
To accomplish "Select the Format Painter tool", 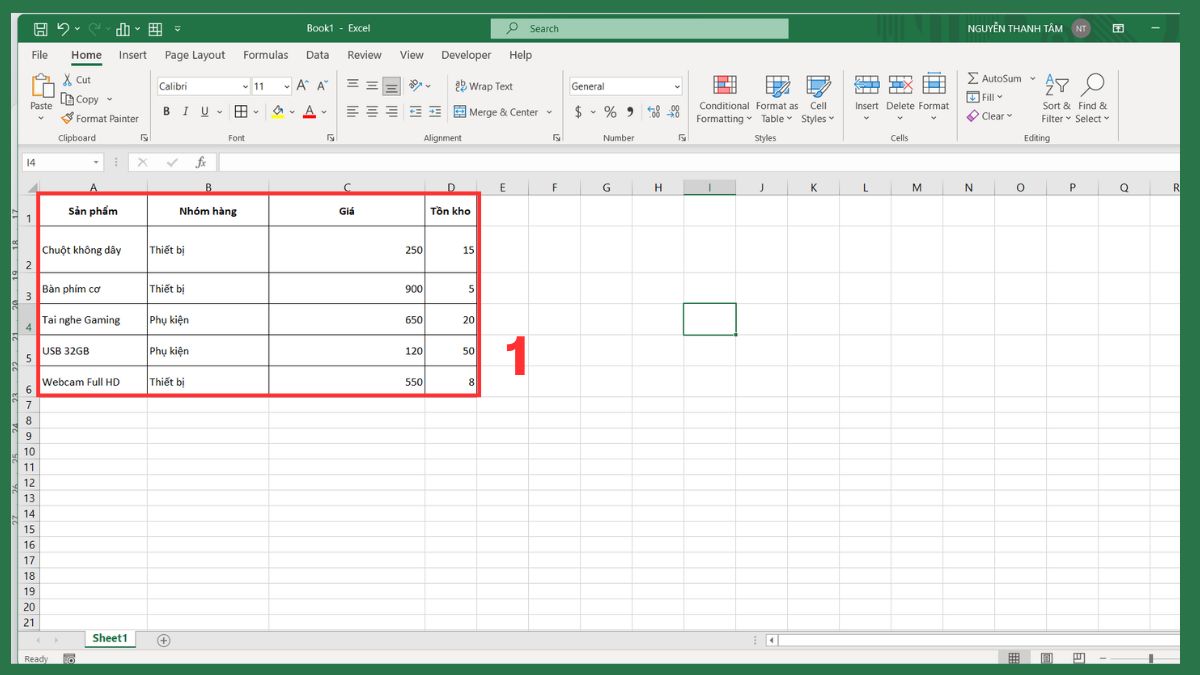I will [x=100, y=118].
